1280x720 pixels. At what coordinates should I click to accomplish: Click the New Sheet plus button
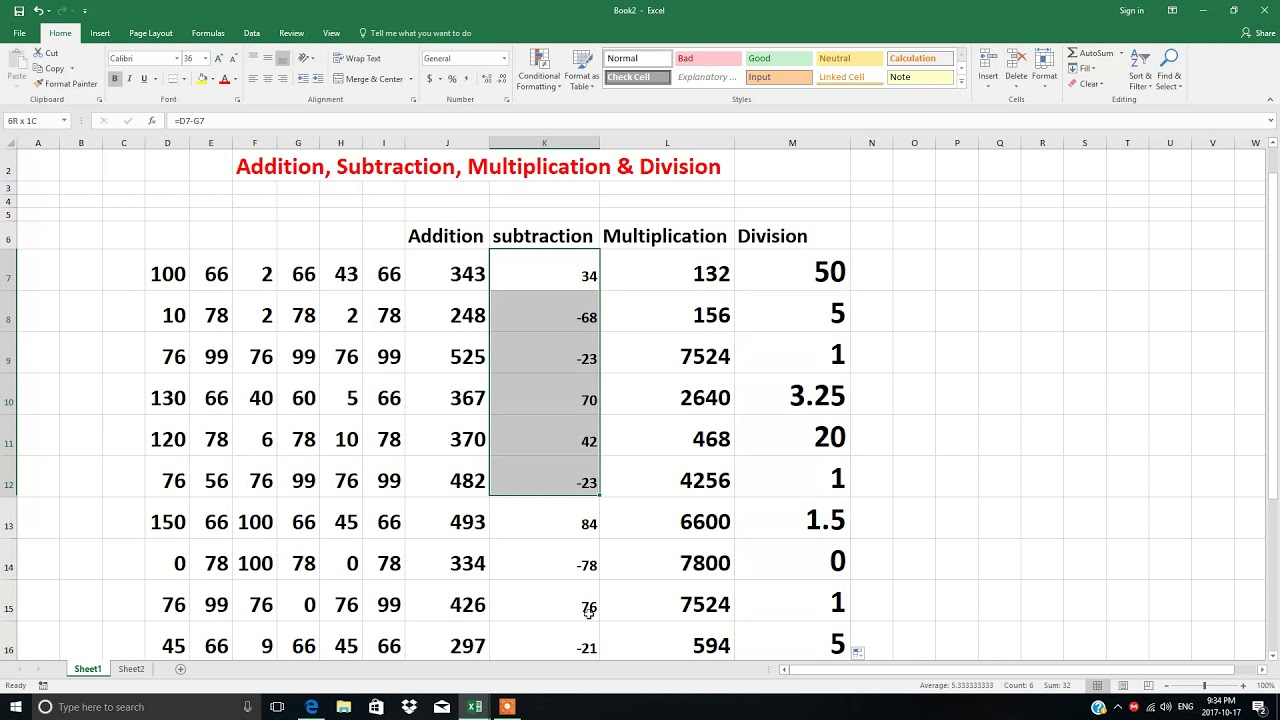180,668
